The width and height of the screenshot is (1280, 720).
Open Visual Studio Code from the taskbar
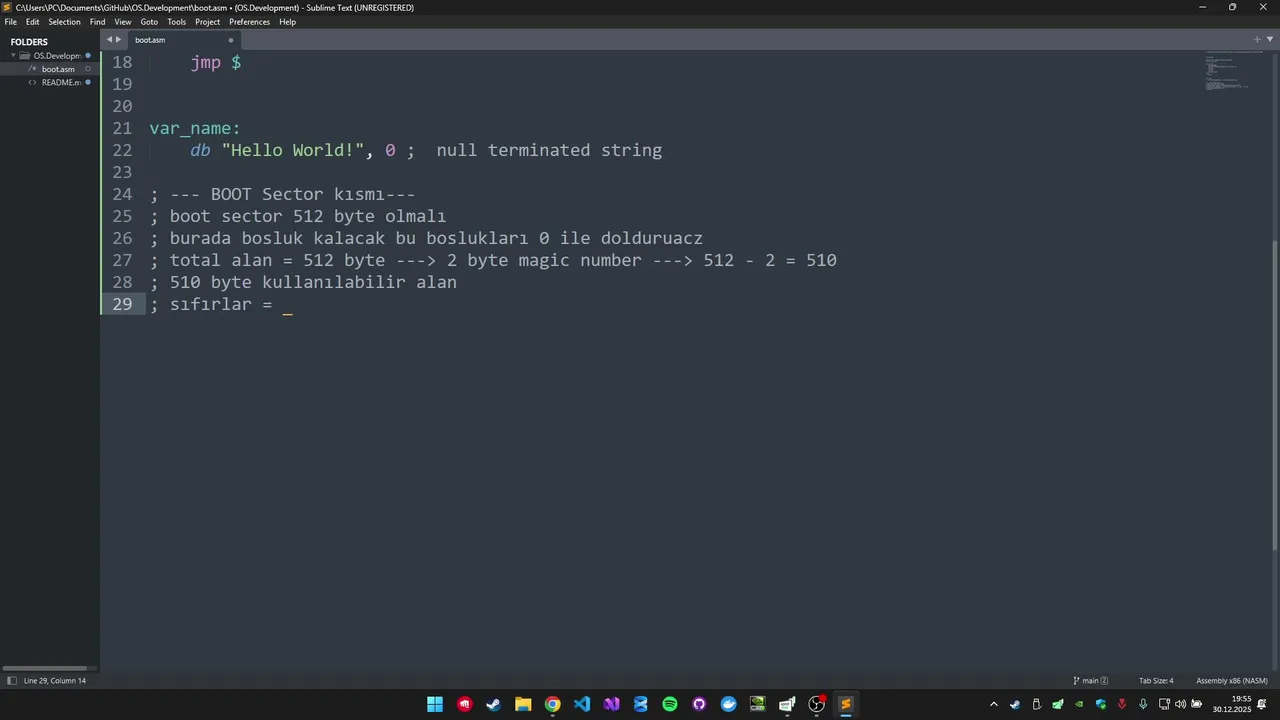[x=582, y=704]
